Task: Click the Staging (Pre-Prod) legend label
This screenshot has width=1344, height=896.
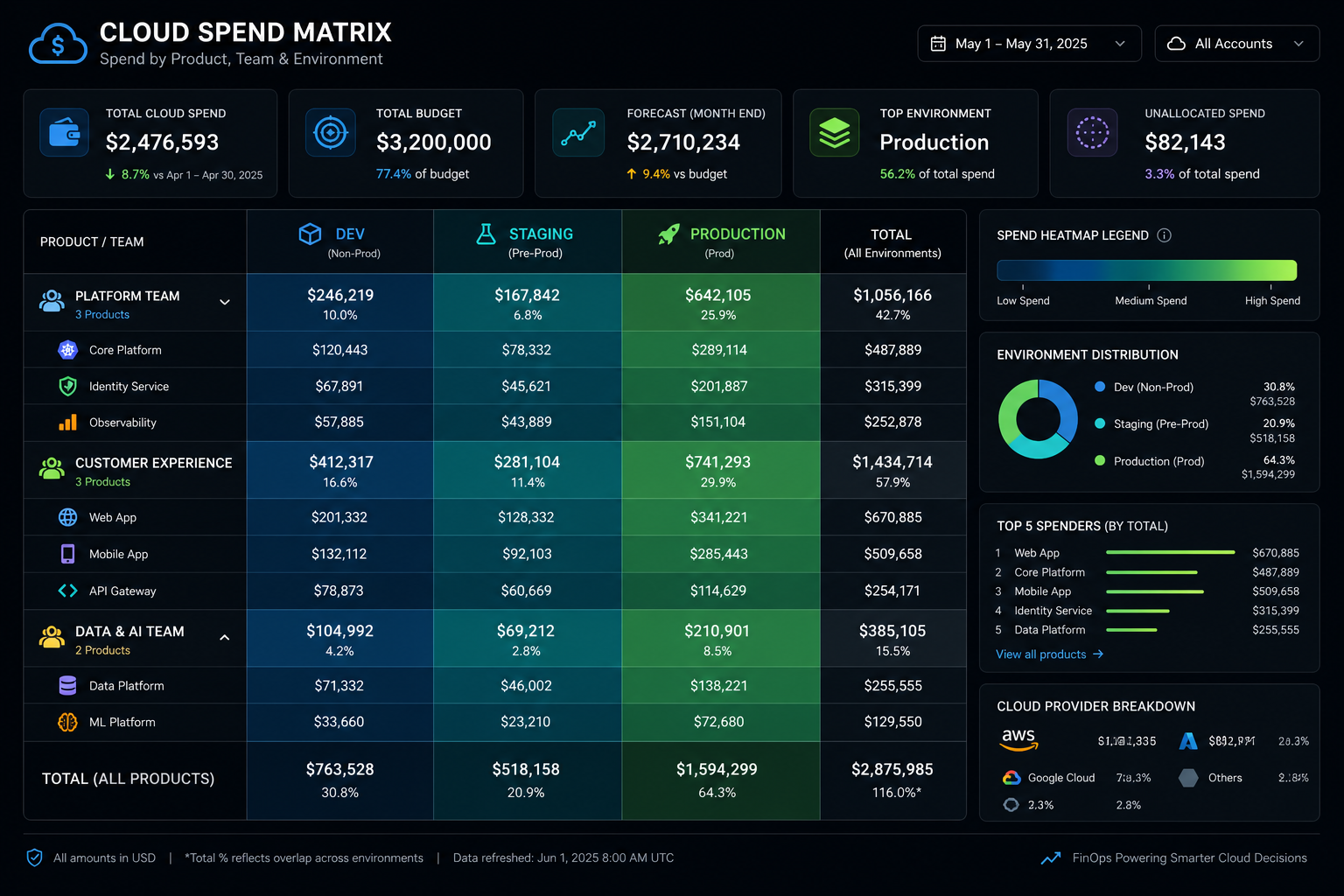Action: coord(1161,424)
